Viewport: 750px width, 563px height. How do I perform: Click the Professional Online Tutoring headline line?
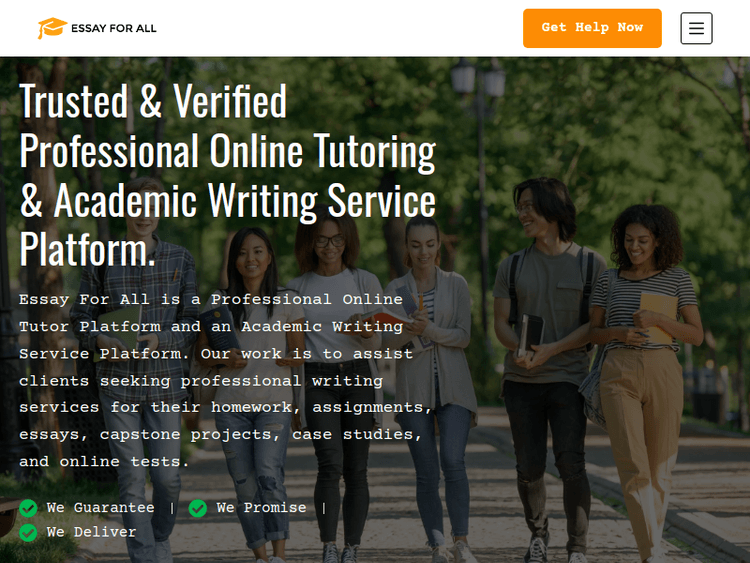[x=228, y=151]
